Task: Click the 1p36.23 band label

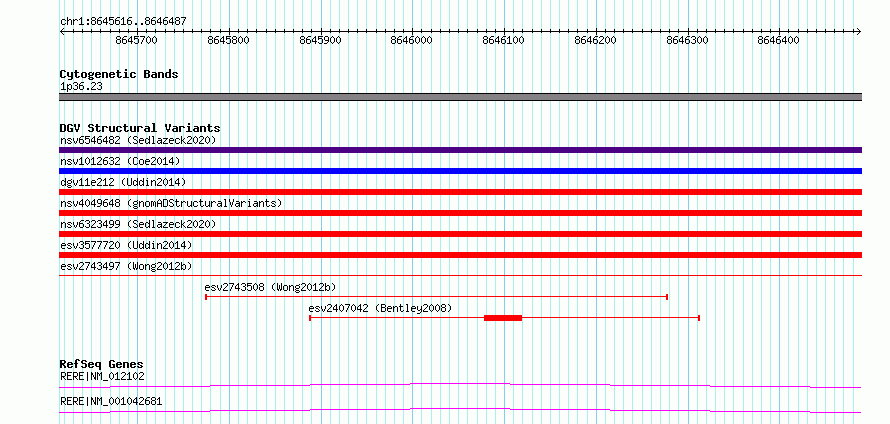Action: [81, 87]
